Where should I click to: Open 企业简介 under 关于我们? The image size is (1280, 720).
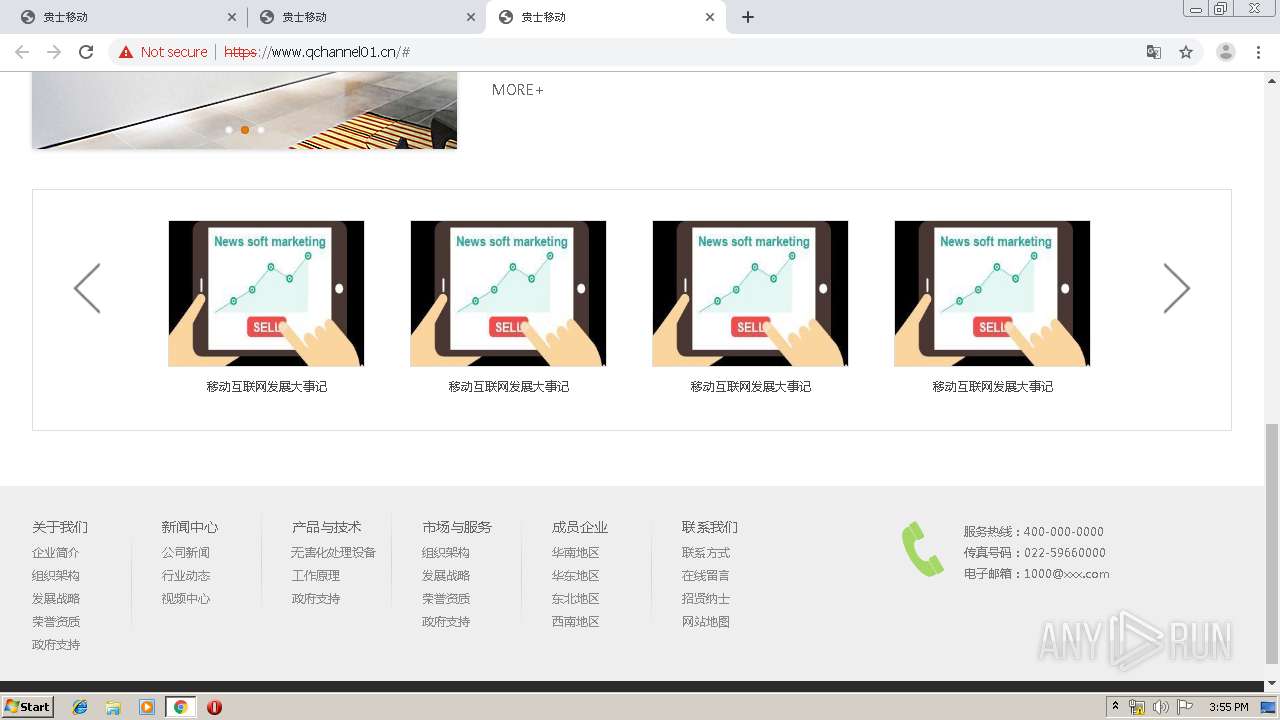click(56, 553)
